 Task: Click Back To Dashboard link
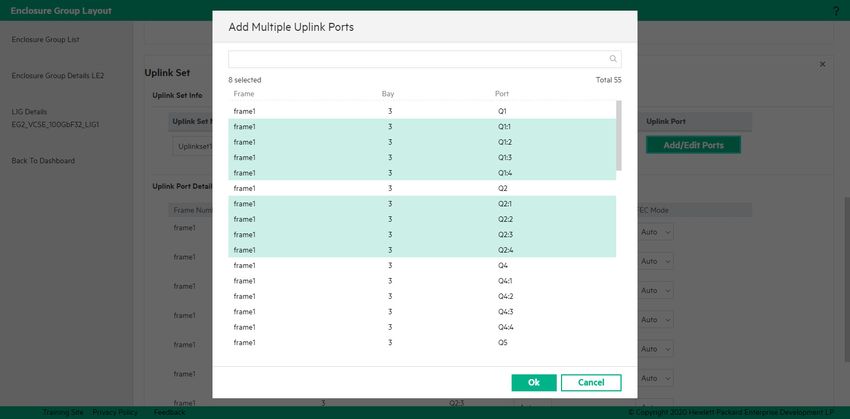(43, 161)
